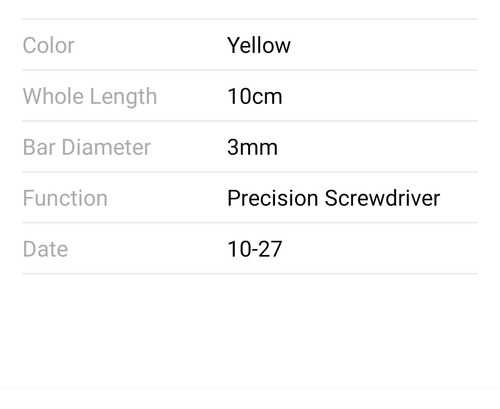Click the divider between Whole Length and Bar Diameter
The height and width of the screenshot is (409, 500).
(250, 121)
